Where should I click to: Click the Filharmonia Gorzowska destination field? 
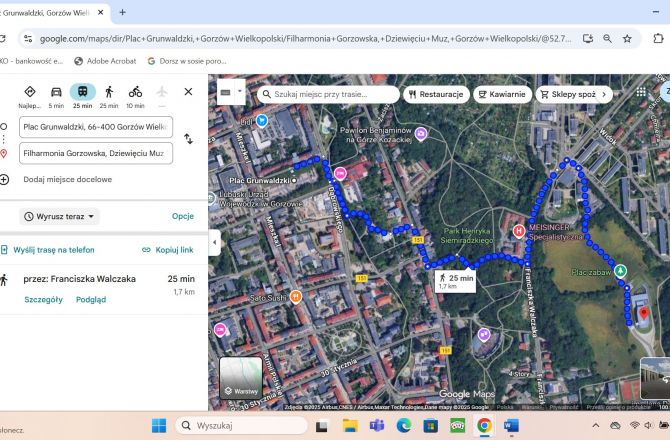point(96,153)
